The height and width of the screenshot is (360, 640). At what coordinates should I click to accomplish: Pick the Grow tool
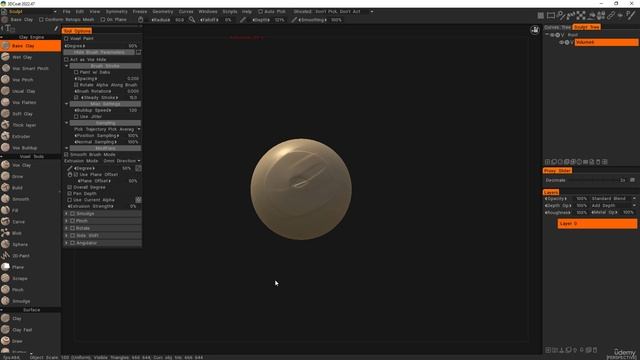31,176
